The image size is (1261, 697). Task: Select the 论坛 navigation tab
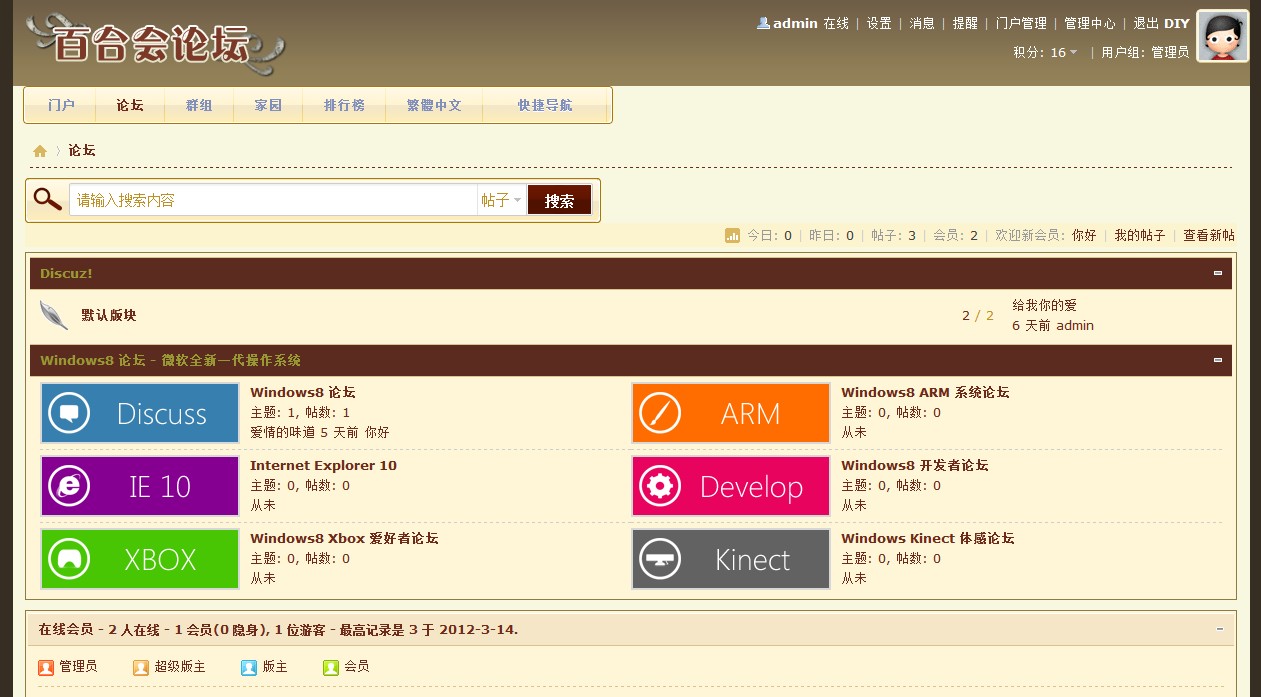130,105
